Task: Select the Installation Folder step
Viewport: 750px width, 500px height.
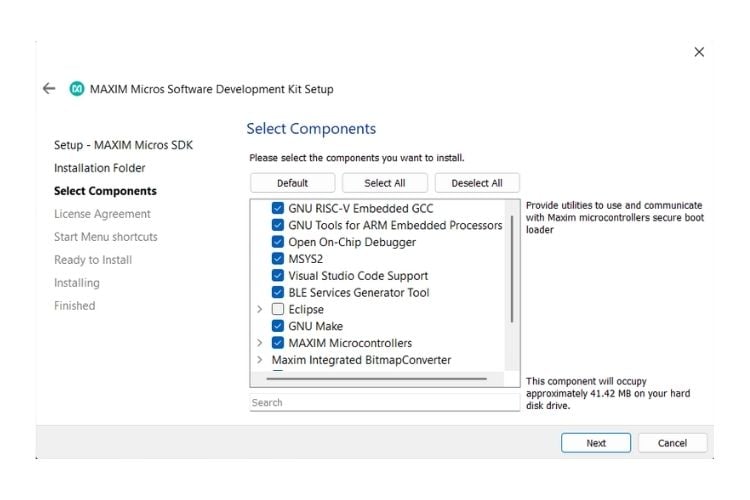Action: coord(99,168)
